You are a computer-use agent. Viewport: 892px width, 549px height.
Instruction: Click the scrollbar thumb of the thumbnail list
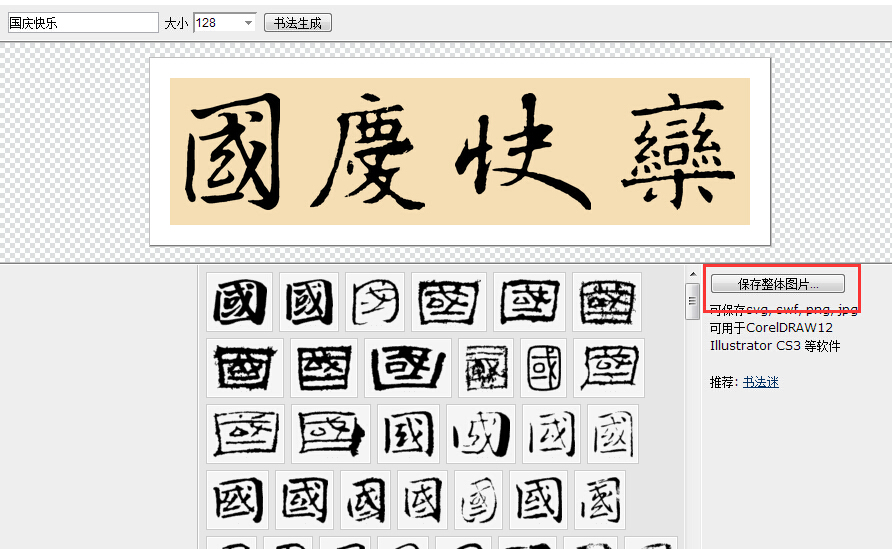691,300
